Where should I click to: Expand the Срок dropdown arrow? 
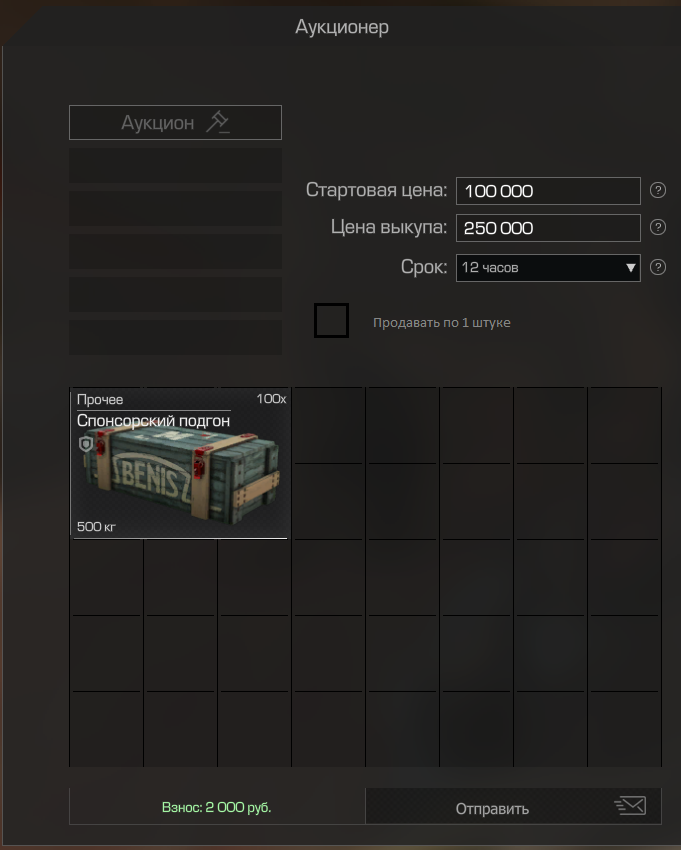tap(630, 268)
